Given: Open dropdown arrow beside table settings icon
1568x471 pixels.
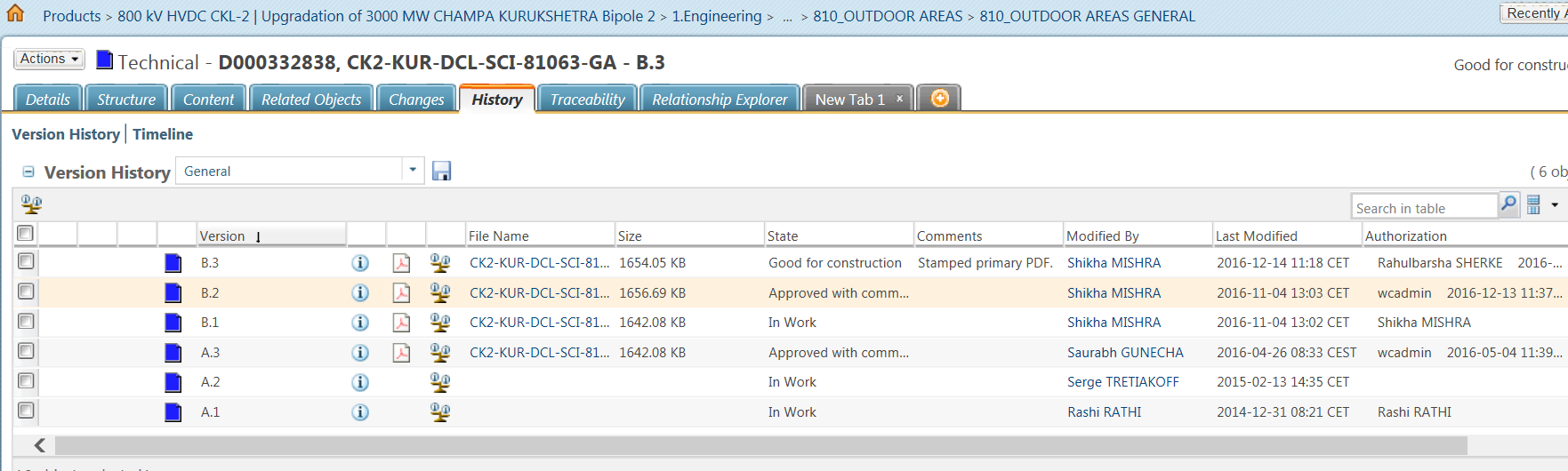Looking at the screenshot, I should tap(1555, 205).
